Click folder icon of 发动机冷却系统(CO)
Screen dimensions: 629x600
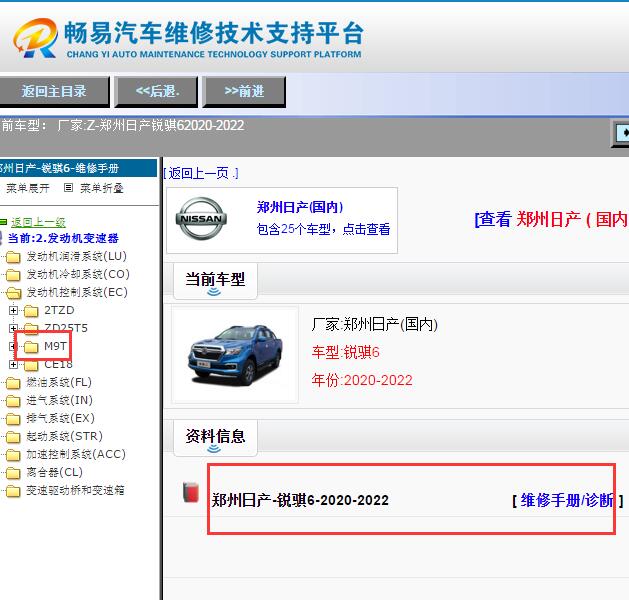pyautogui.click(x=13, y=275)
